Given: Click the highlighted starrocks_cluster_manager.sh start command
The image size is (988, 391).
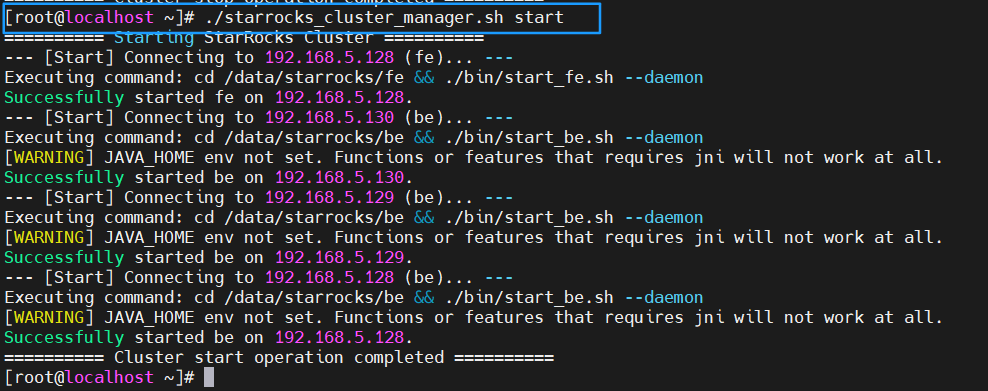Looking at the screenshot, I should coord(384,18).
